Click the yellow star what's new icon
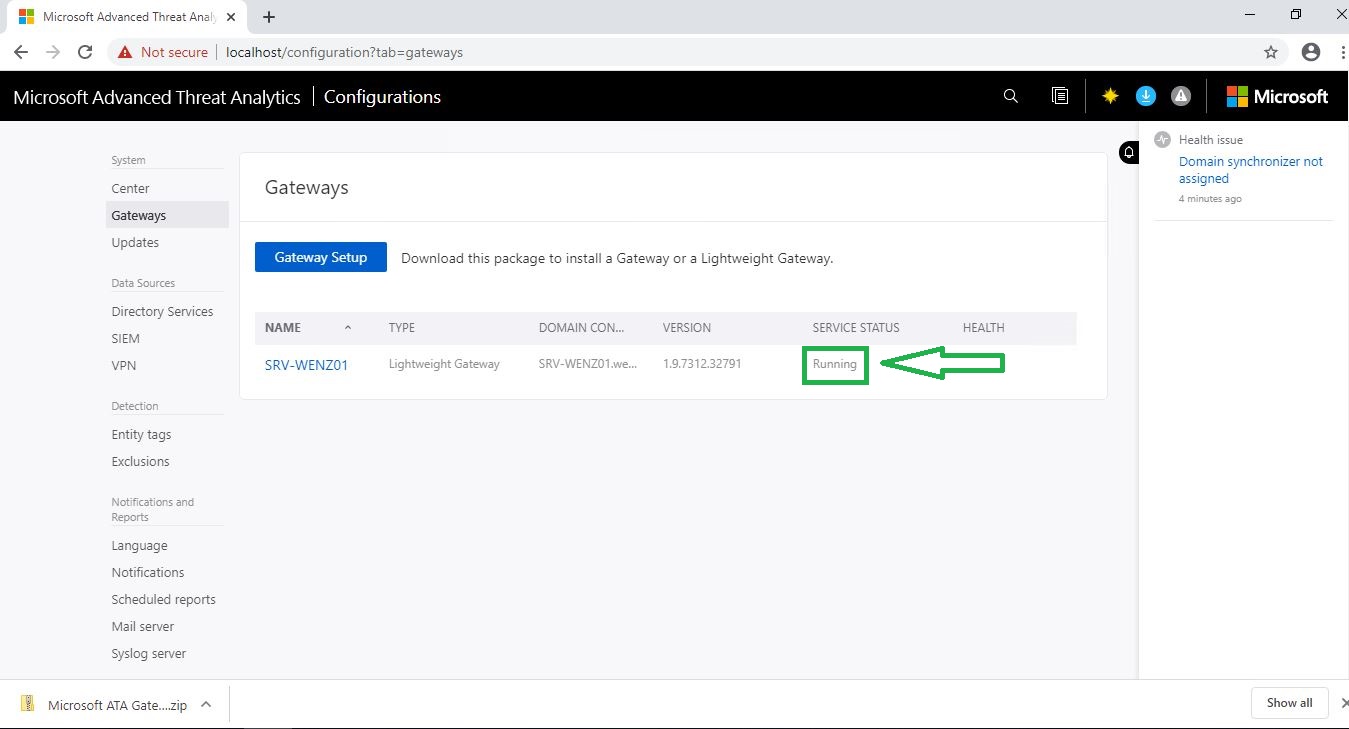The width and height of the screenshot is (1349, 729). pyautogui.click(x=1110, y=96)
